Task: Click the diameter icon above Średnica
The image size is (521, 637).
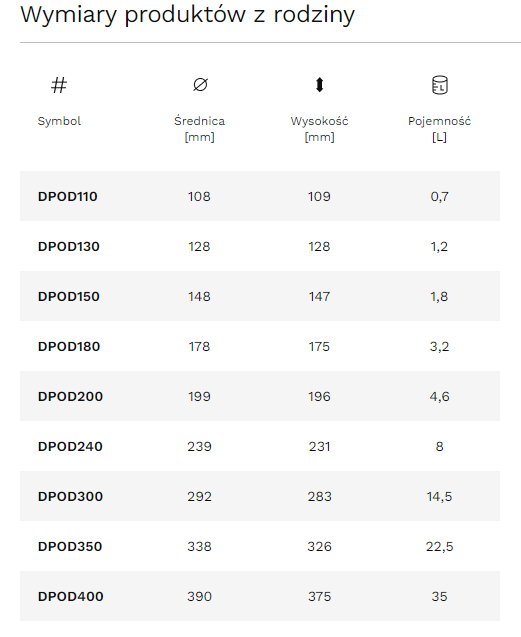Action: pyautogui.click(x=200, y=85)
